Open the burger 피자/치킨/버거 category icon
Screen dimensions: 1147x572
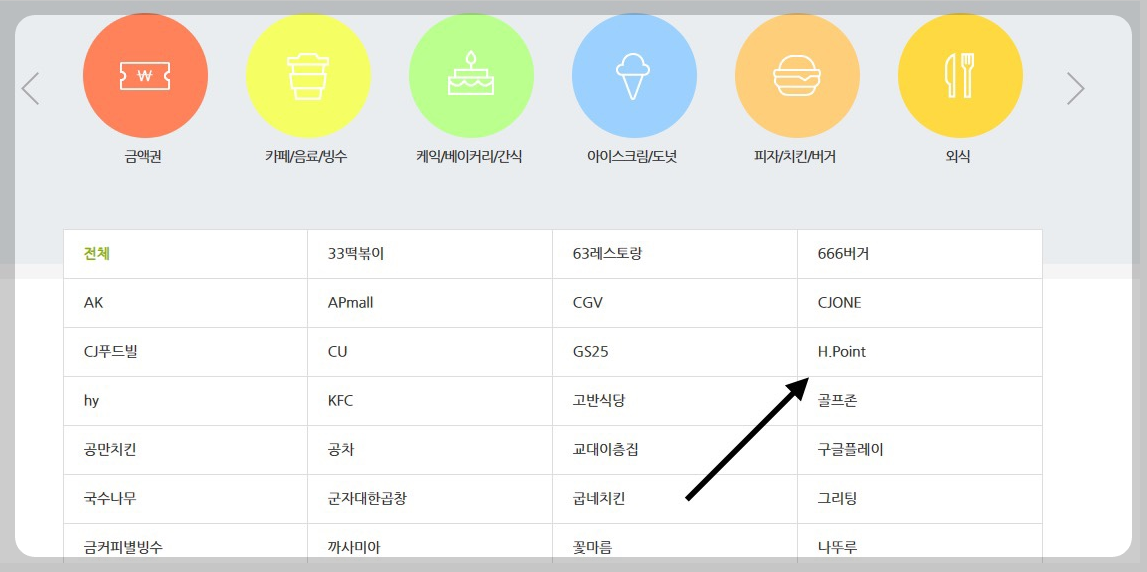[x=797, y=75]
